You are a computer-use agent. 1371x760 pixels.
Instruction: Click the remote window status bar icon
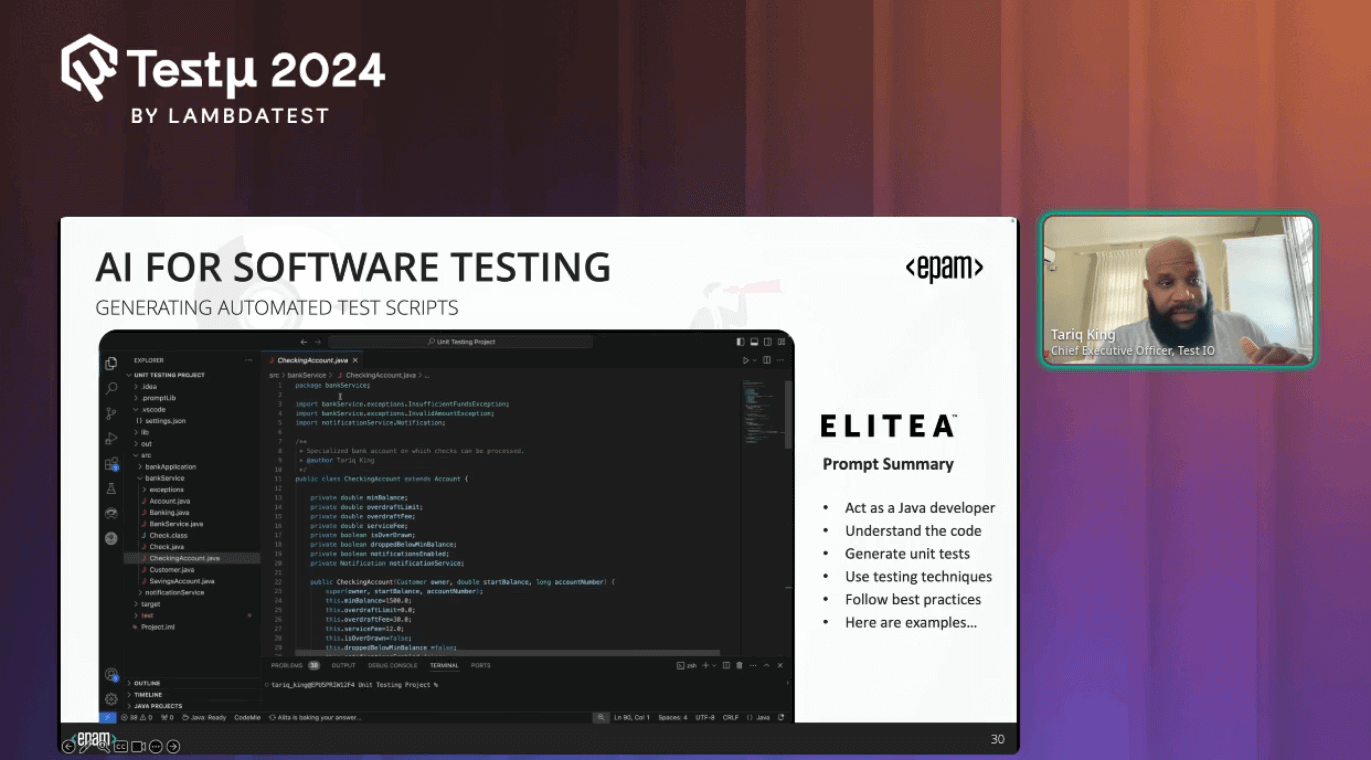coord(108,717)
